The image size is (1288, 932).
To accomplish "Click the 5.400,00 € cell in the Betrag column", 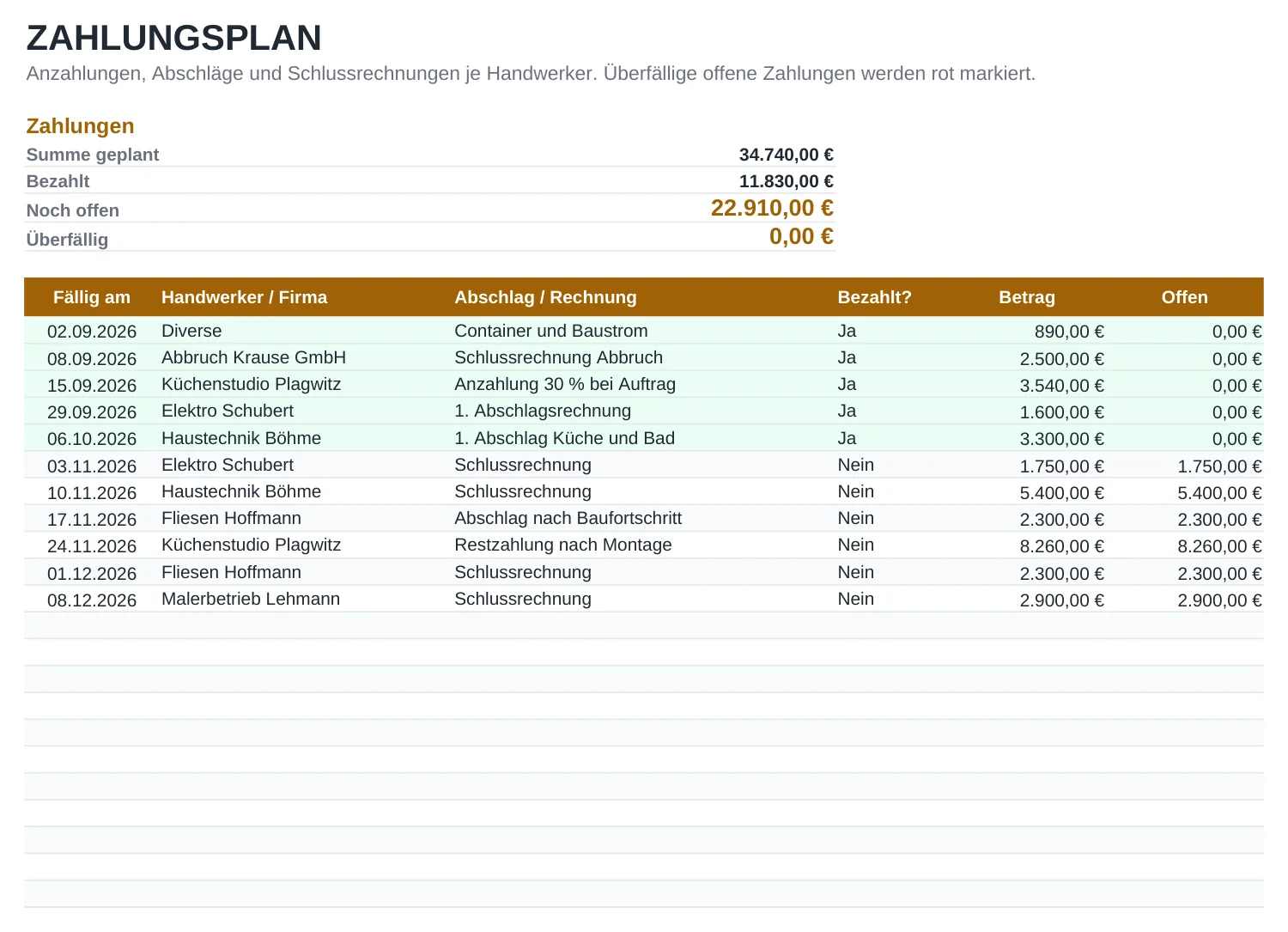I will (1062, 493).
